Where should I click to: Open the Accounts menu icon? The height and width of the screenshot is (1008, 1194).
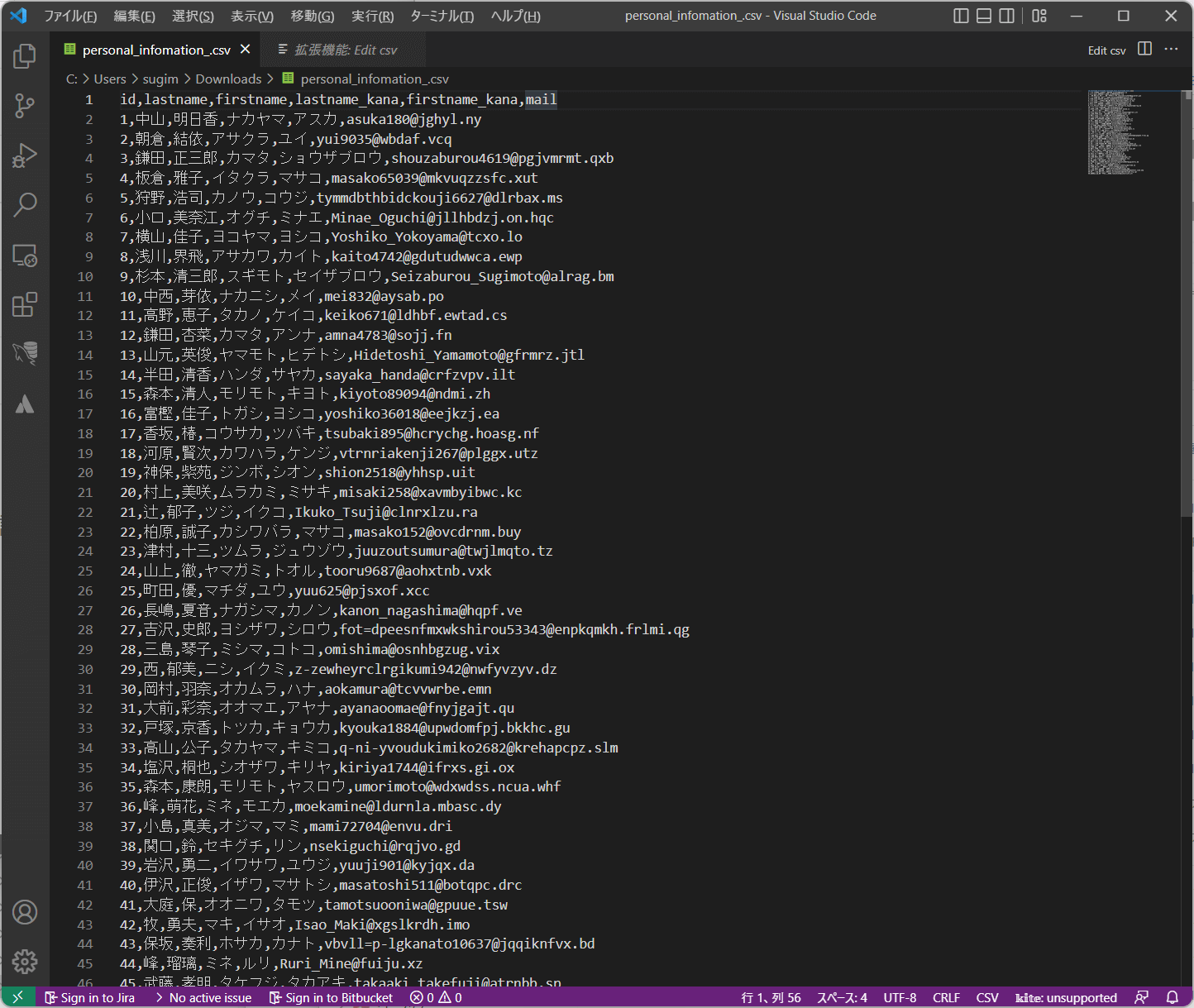point(25,912)
